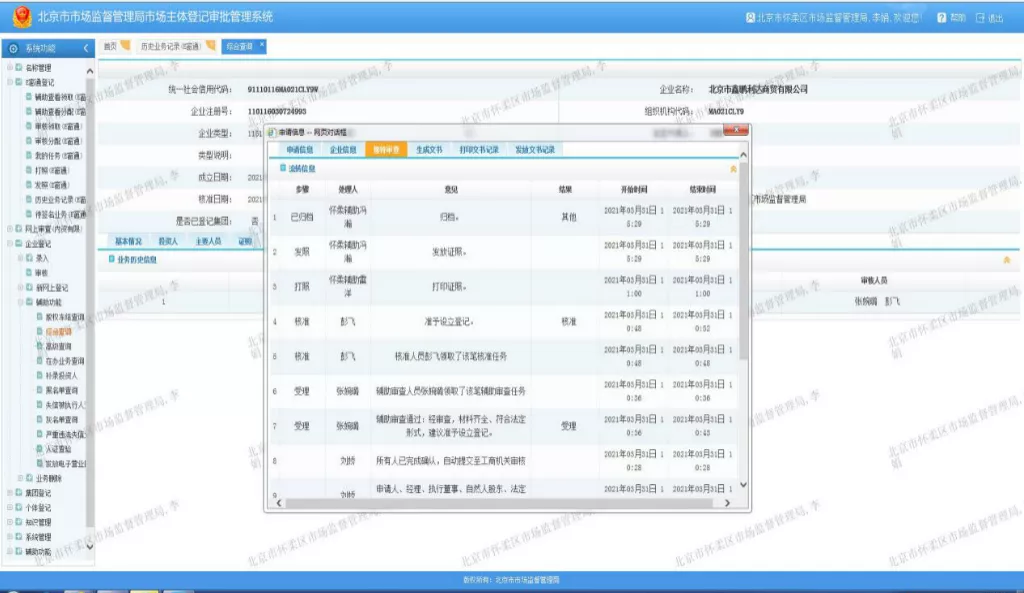Select the 投资人 tab behind the dialog
This screenshot has width=1024, height=593.
(168, 241)
